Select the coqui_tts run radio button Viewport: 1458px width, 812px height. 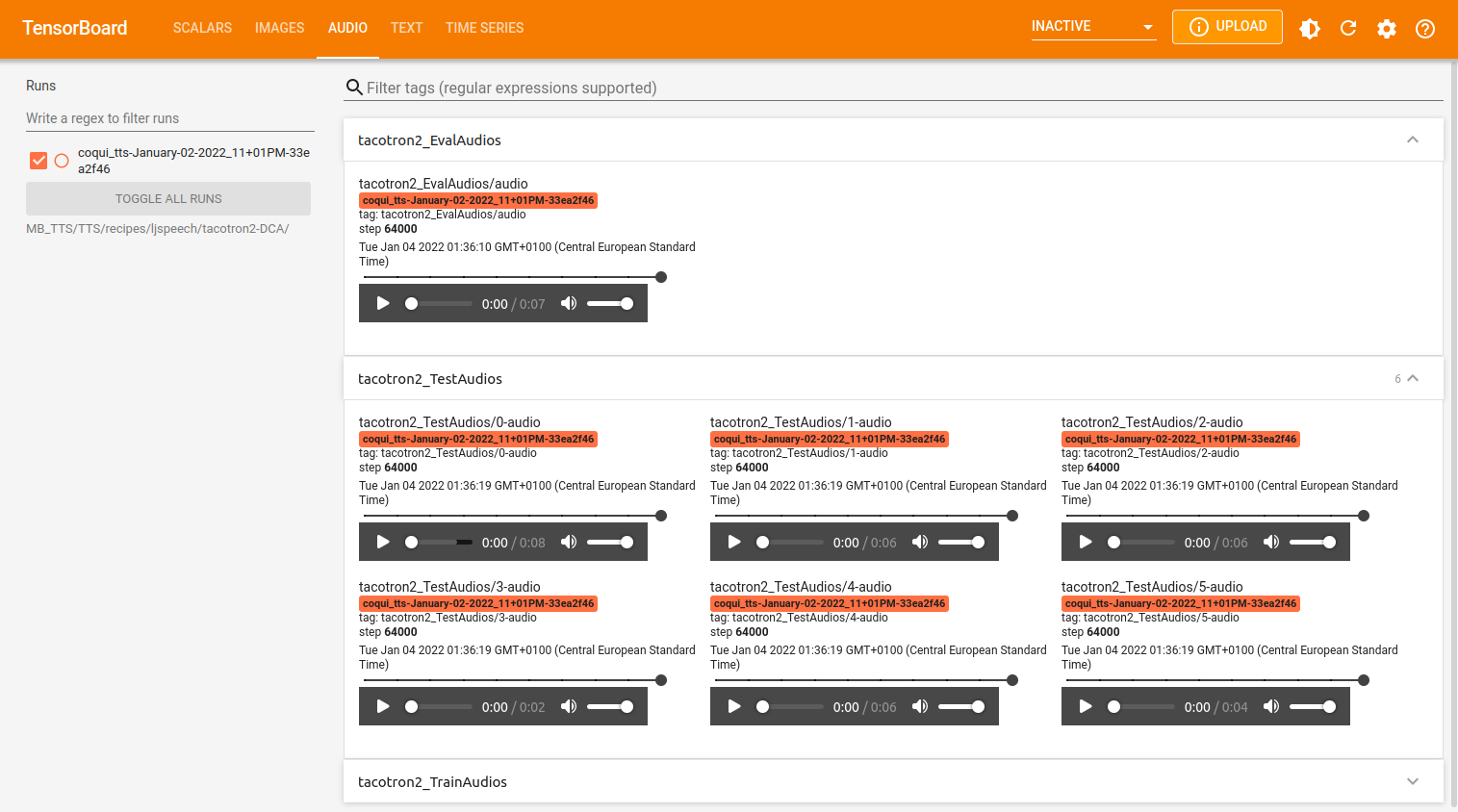pos(62,161)
